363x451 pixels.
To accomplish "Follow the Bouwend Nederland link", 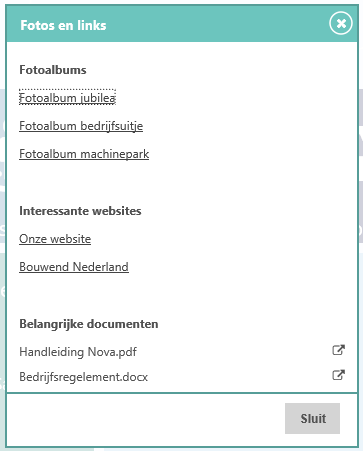I will (x=74, y=267).
